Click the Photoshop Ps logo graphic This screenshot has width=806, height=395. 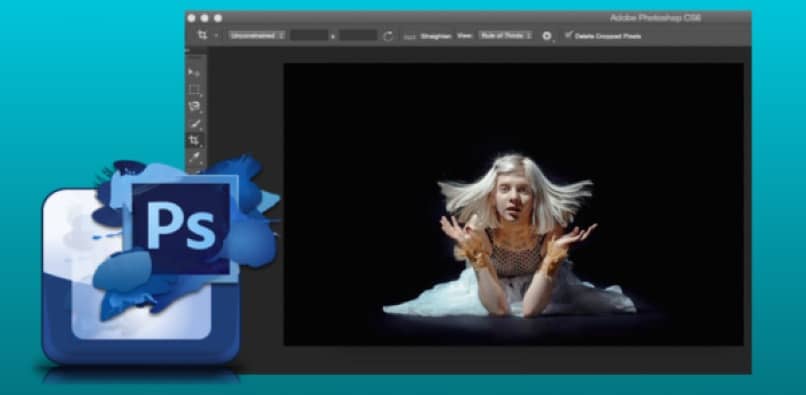click(x=180, y=228)
